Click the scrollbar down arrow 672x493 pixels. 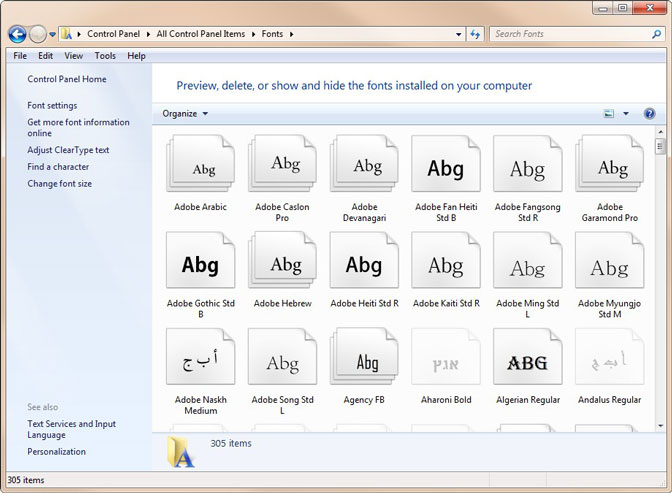pos(660,426)
